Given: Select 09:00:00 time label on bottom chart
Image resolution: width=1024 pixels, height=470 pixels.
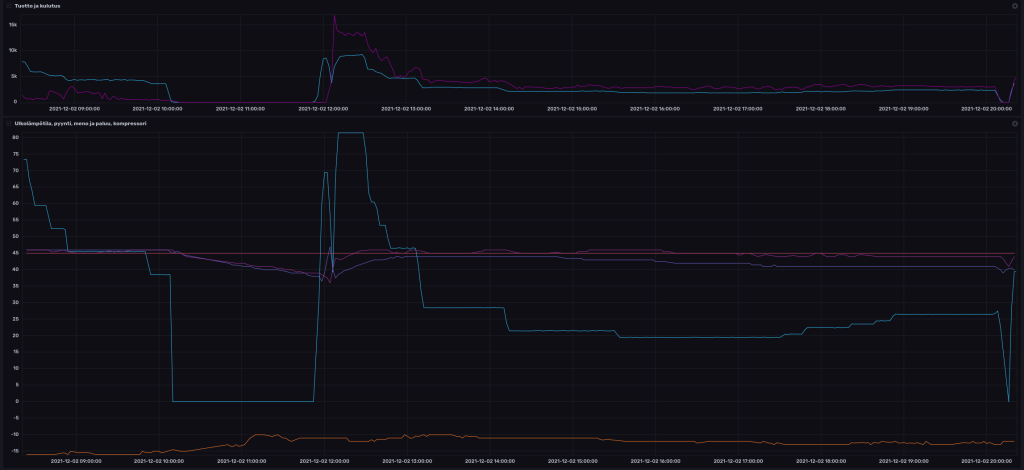Looking at the screenshot, I should (74, 461).
